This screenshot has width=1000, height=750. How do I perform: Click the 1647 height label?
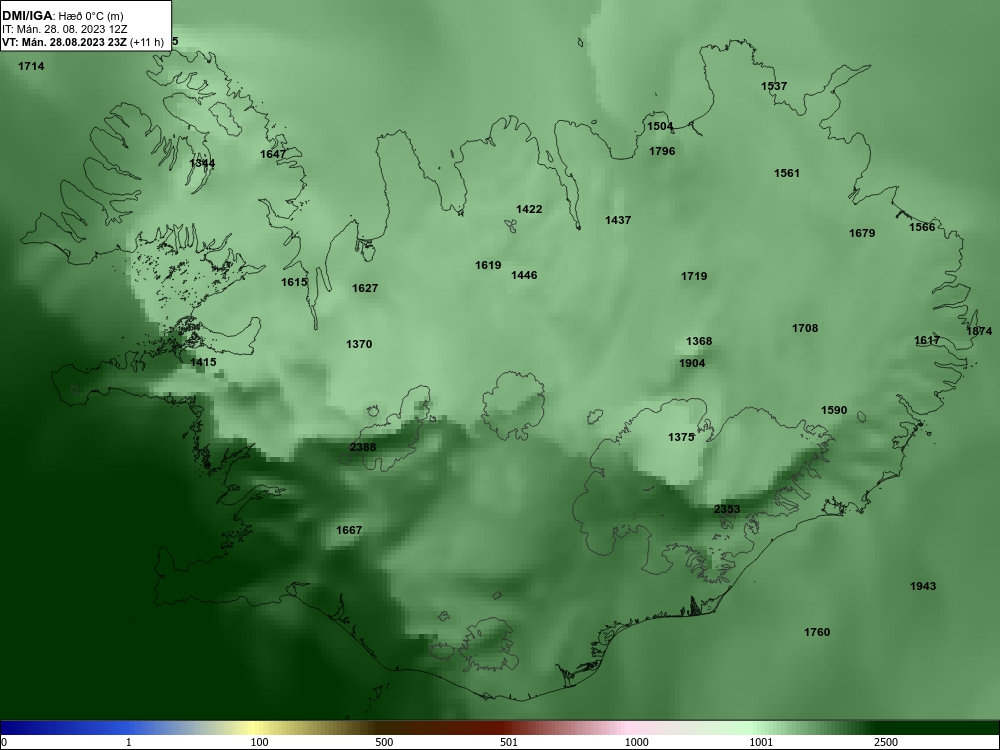click(x=273, y=154)
